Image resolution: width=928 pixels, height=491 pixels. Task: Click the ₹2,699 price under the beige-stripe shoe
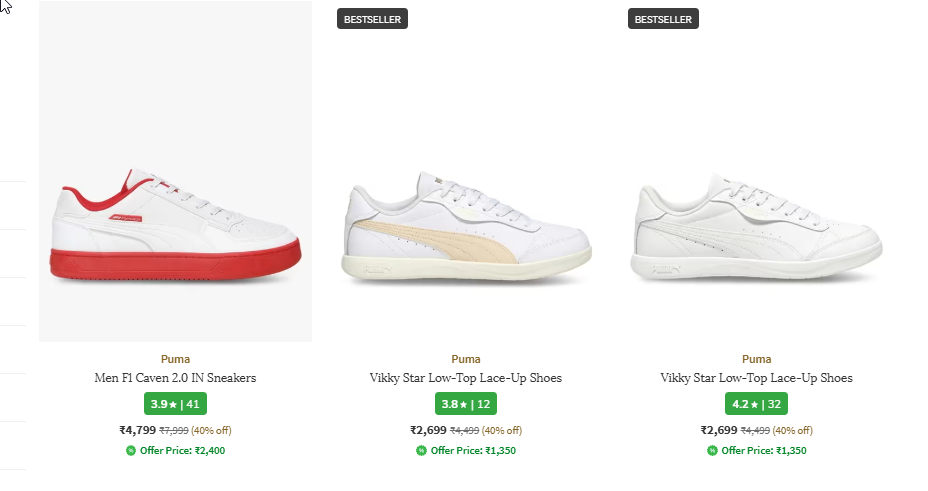click(x=429, y=430)
